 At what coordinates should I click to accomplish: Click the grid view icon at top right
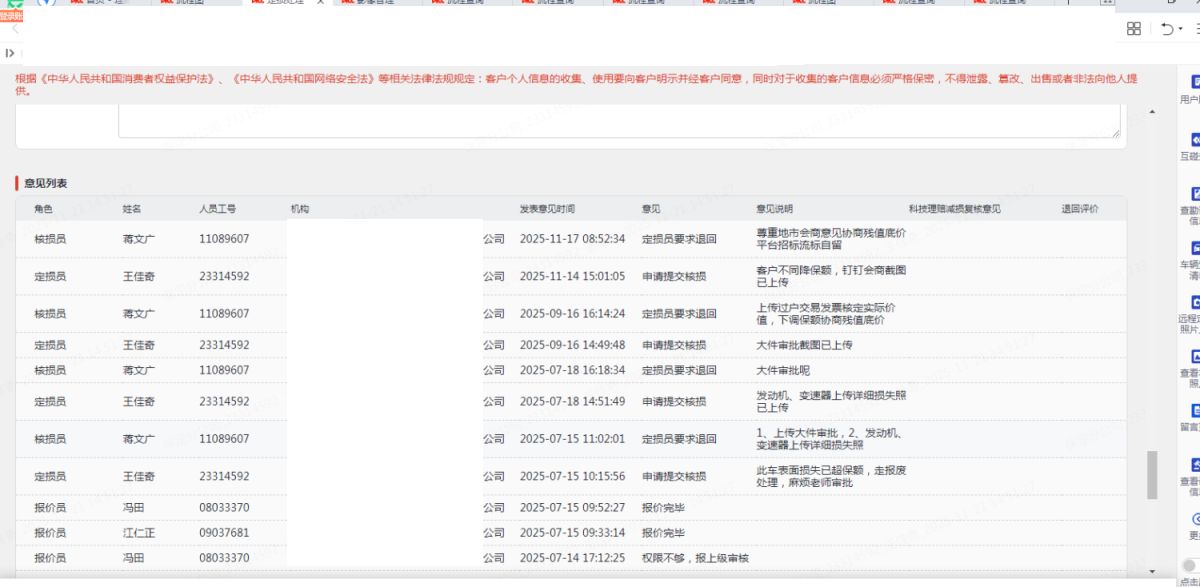(x=1134, y=29)
